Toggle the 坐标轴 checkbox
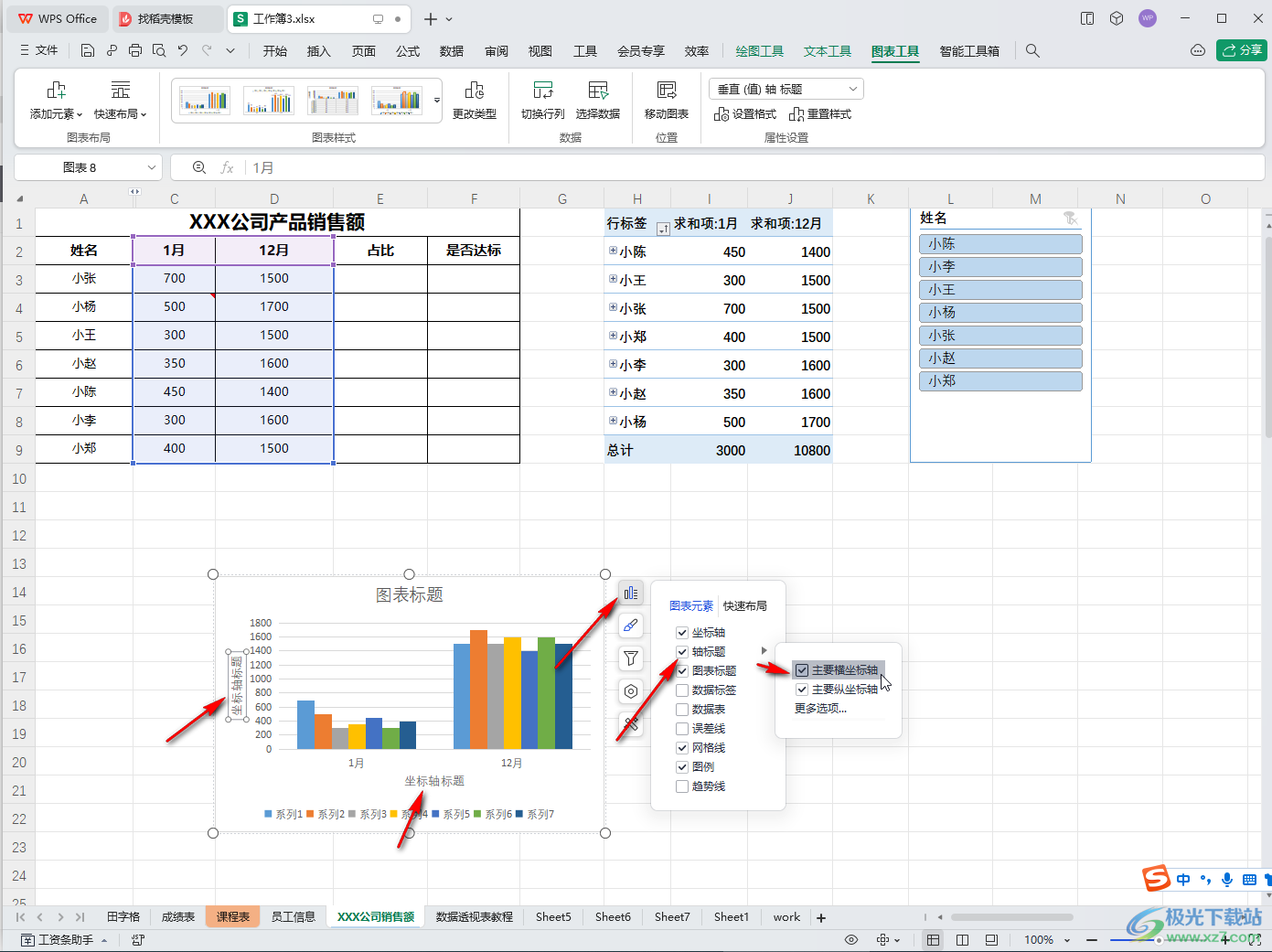The height and width of the screenshot is (952, 1272). coord(682,633)
